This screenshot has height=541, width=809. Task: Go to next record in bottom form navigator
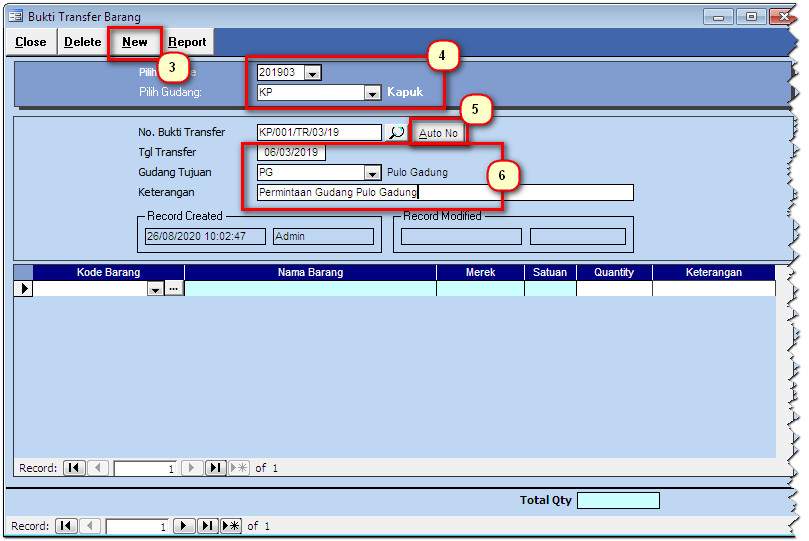click(184, 526)
